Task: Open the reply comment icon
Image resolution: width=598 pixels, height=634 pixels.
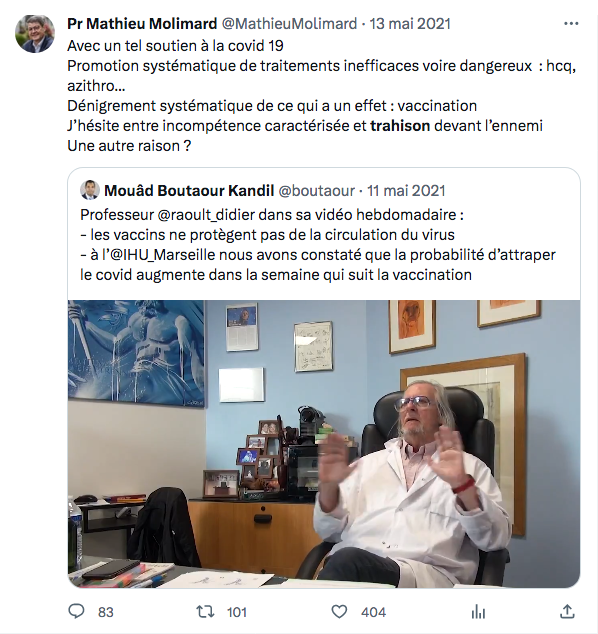Action: [x=76, y=611]
